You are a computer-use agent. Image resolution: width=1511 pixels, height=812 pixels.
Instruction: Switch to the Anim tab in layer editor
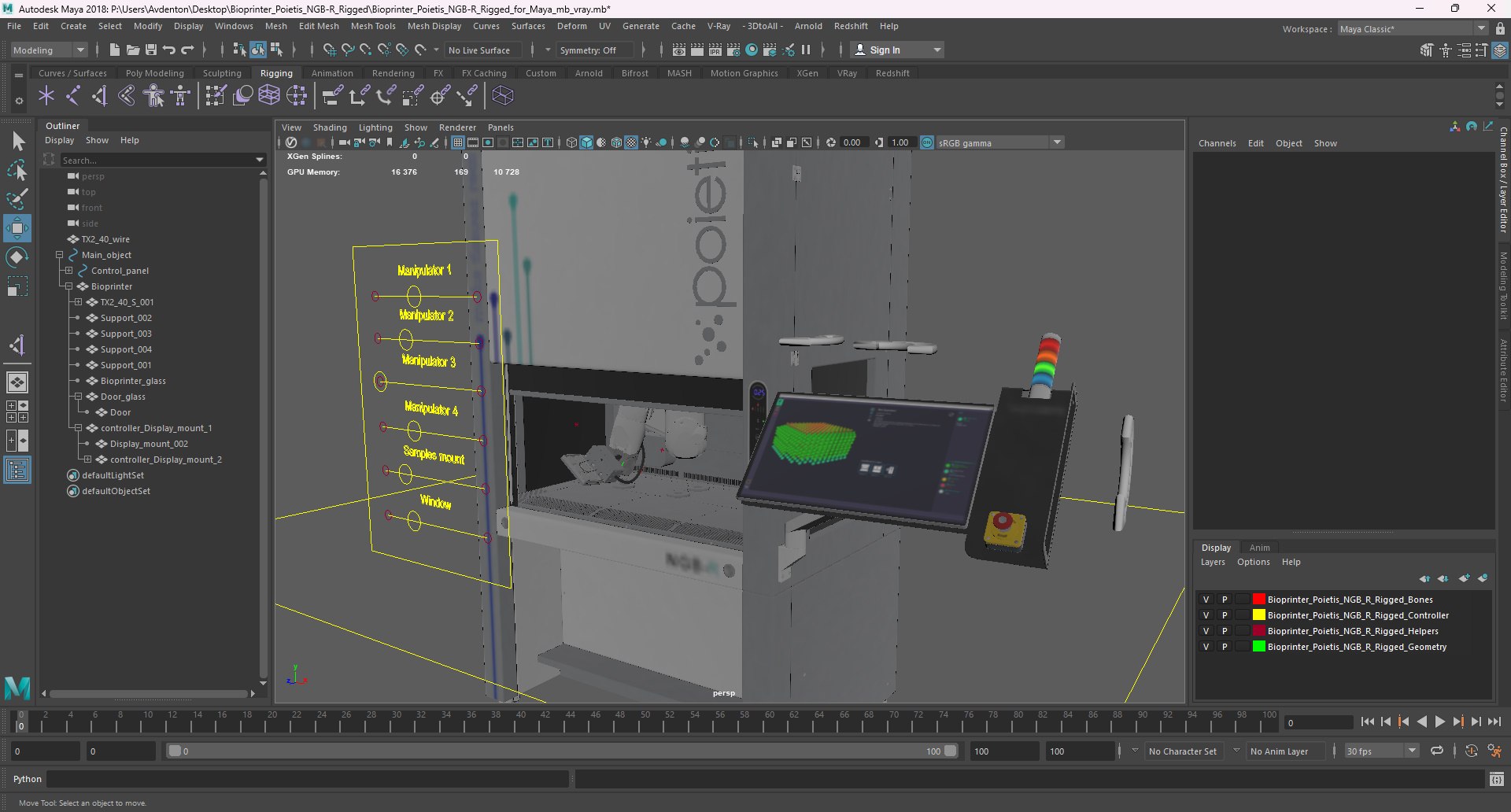pyautogui.click(x=1259, y=548)
